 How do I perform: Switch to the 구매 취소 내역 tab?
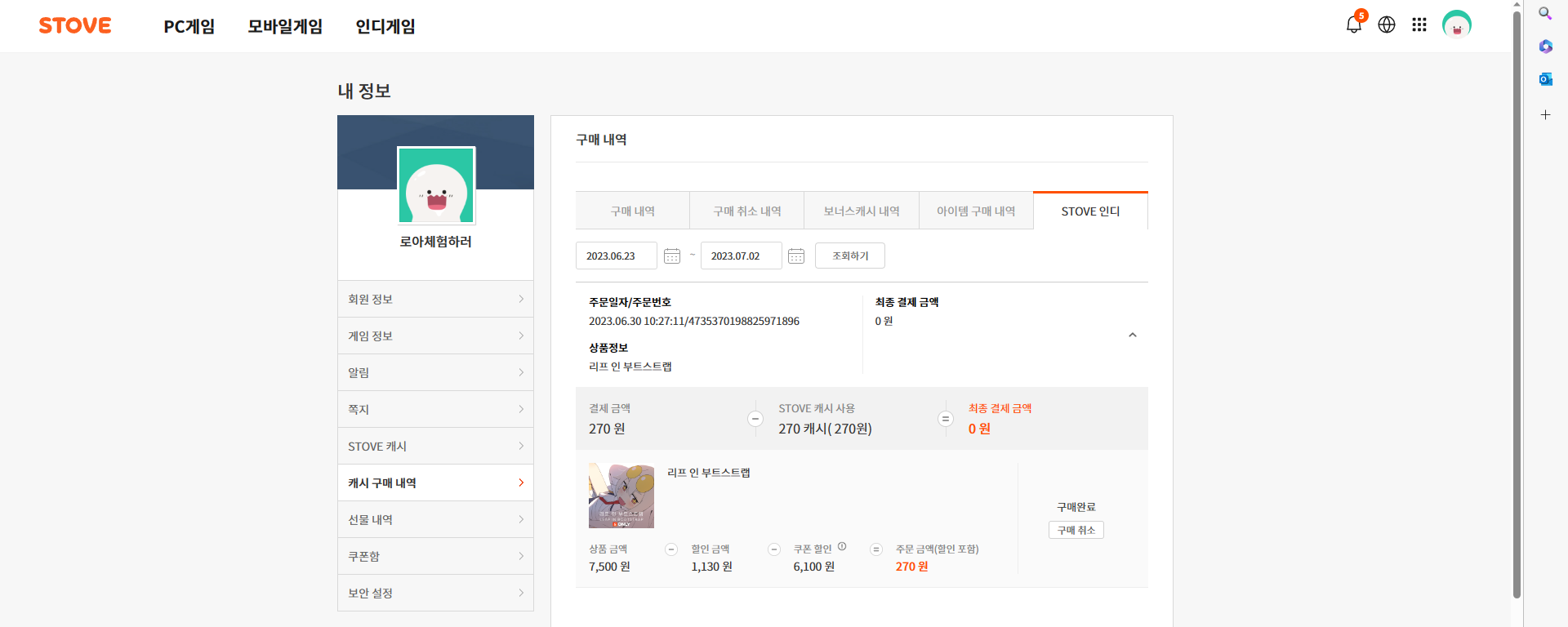tap(746, 211)
